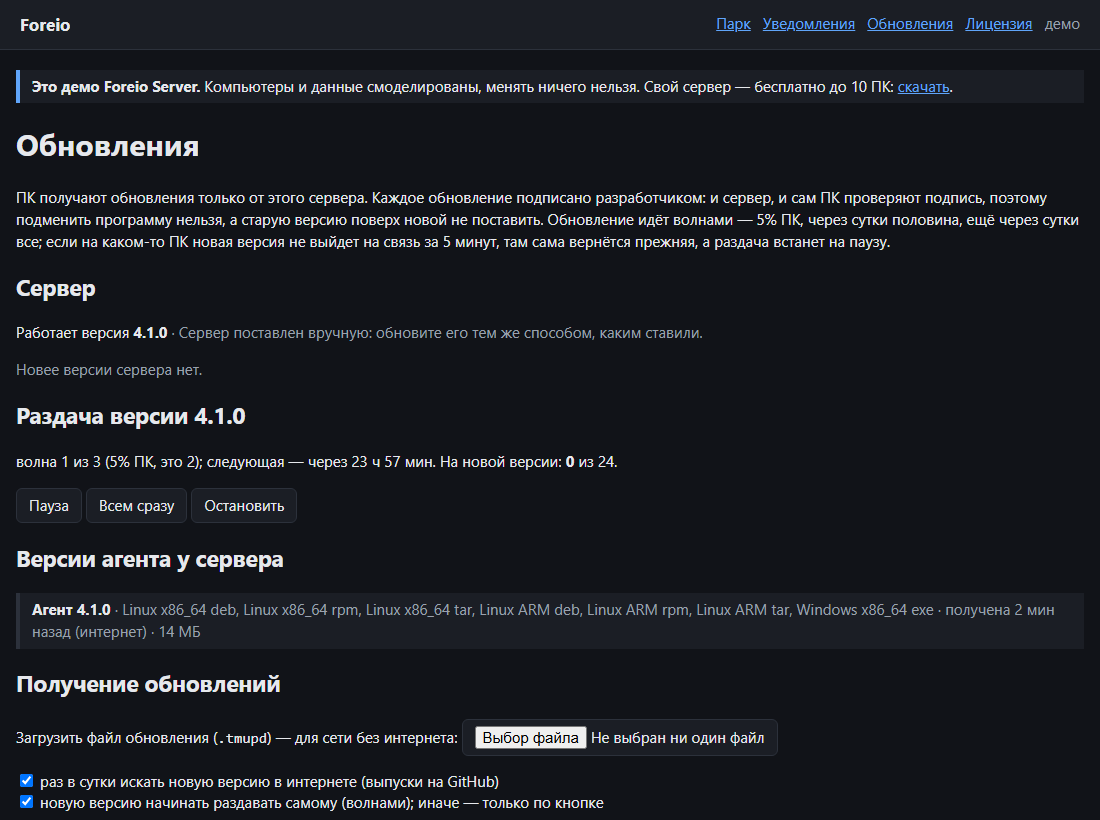Click the Получение обновлений heading
Screen dimensions: 1100x820
[148, 685]
